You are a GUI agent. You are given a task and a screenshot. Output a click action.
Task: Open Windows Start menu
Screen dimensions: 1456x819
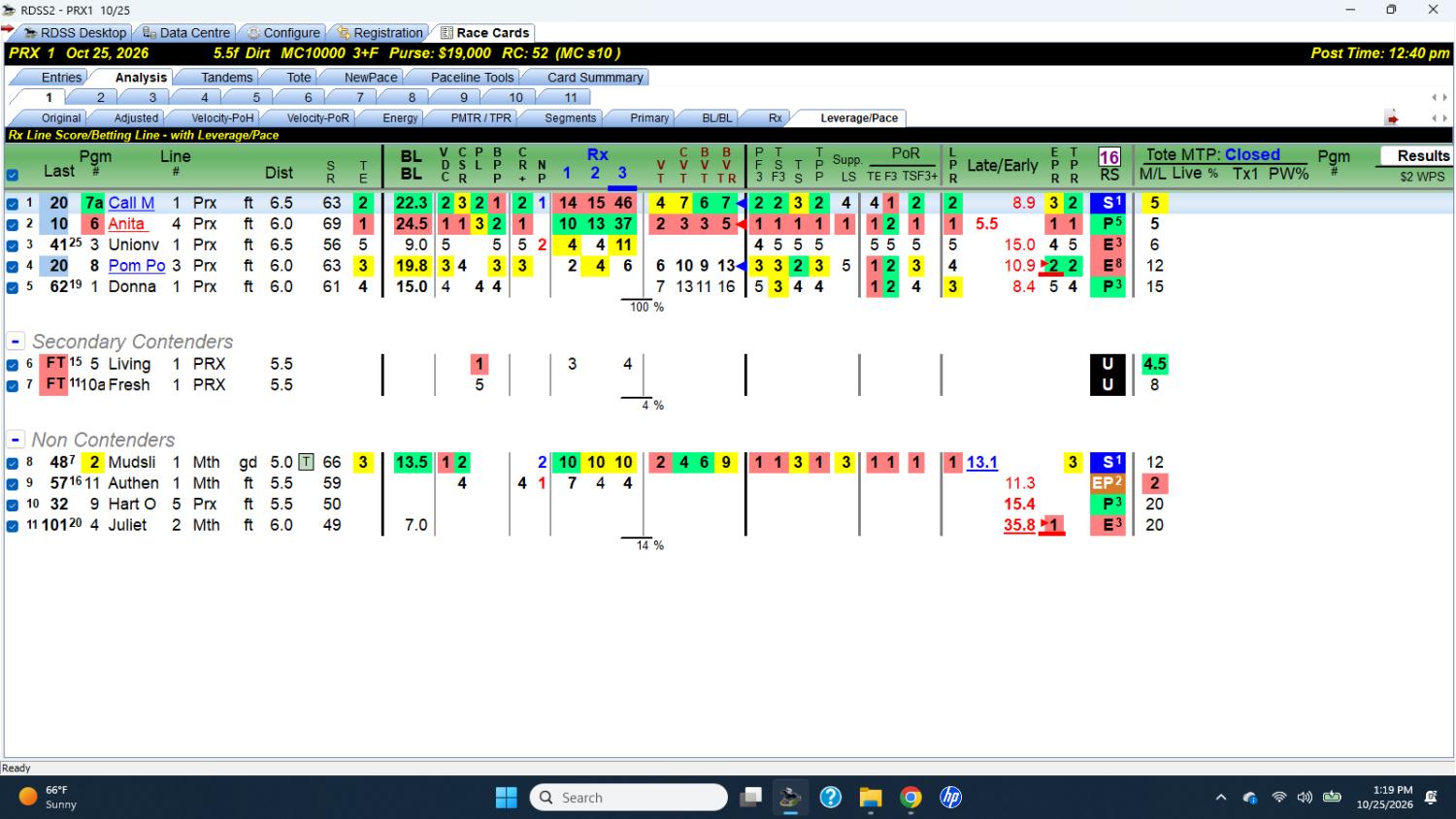[507, 798]
